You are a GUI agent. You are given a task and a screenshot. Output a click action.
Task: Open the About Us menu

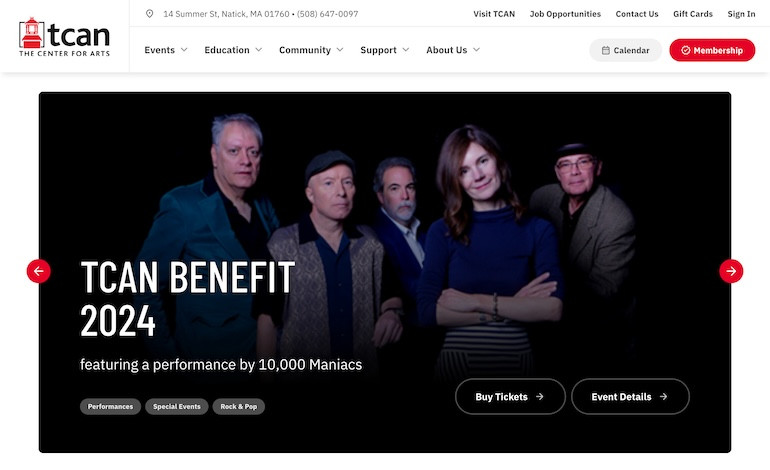click(453, 50)
